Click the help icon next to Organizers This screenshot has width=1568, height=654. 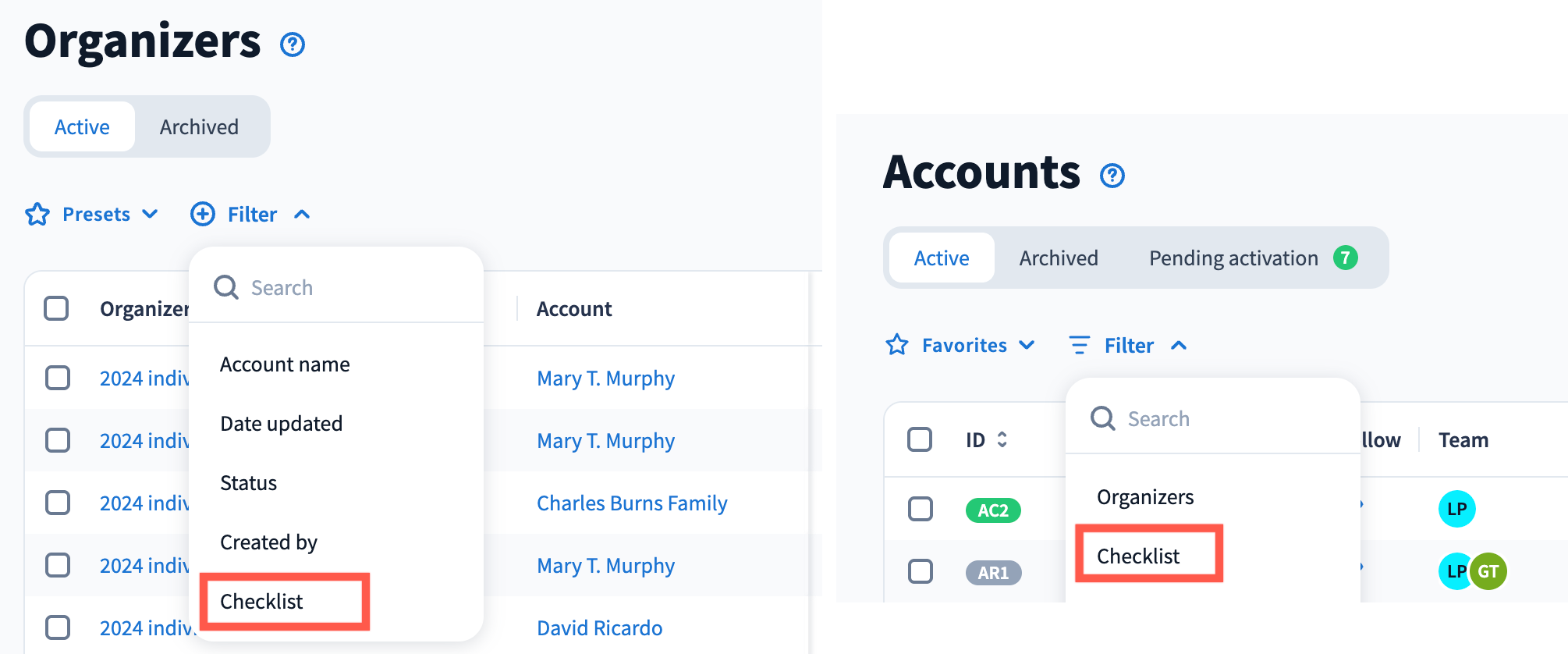pos(293,44)
